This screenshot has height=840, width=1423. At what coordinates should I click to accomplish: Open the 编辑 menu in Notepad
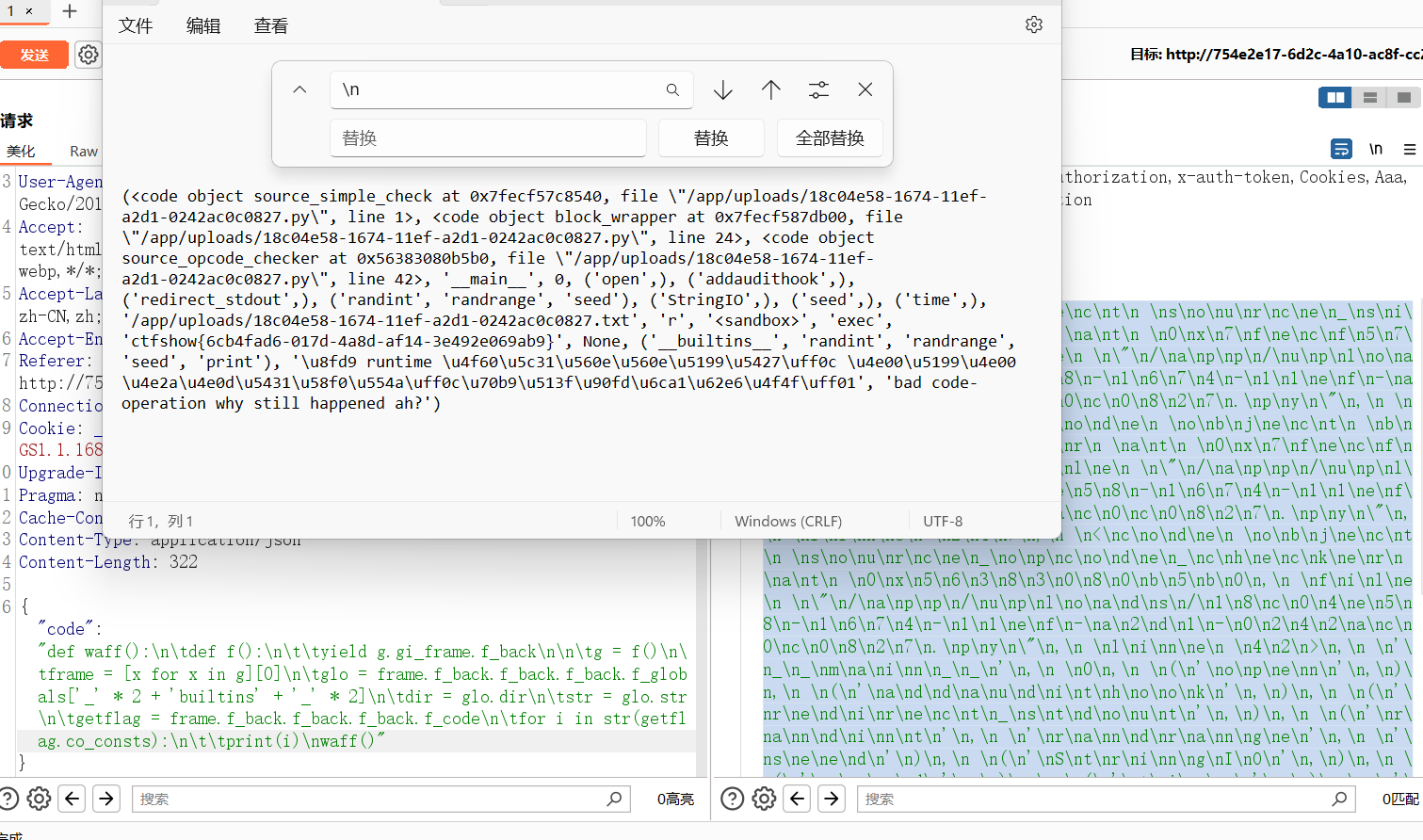coord(203,25)
